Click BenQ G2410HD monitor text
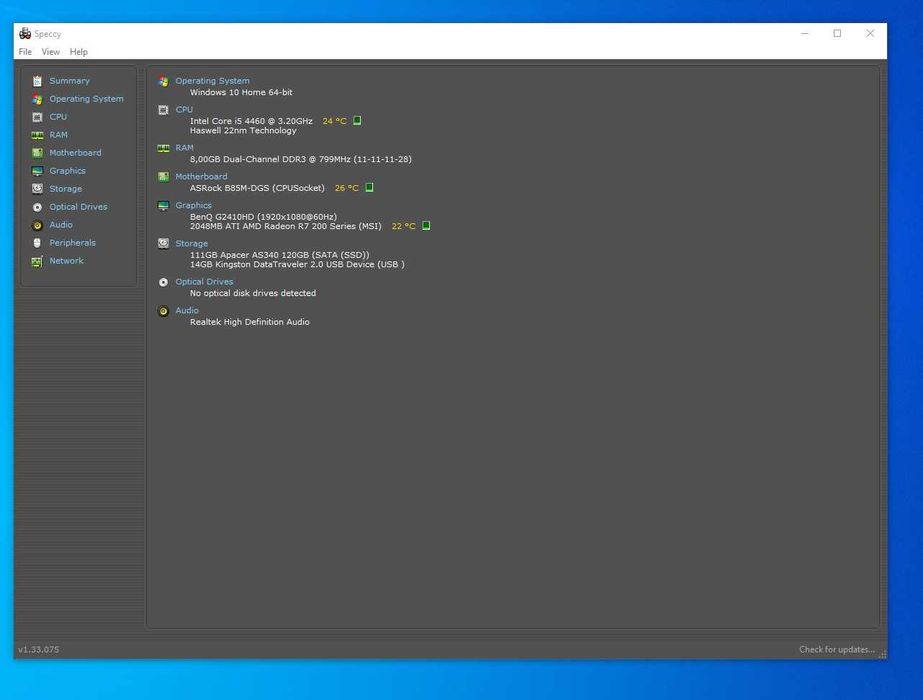Image resolution: width=923 pixels, height=700 pixels. (263, 217)
